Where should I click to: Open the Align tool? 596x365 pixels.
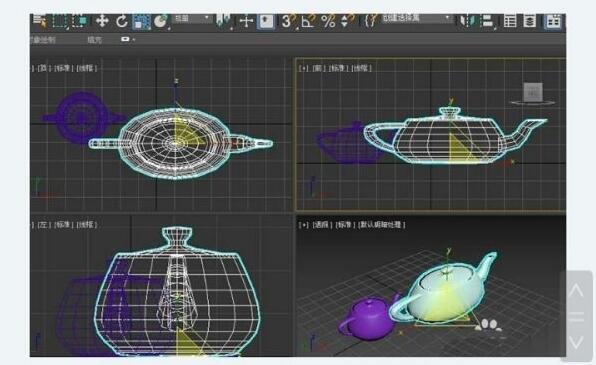[488, 21]
